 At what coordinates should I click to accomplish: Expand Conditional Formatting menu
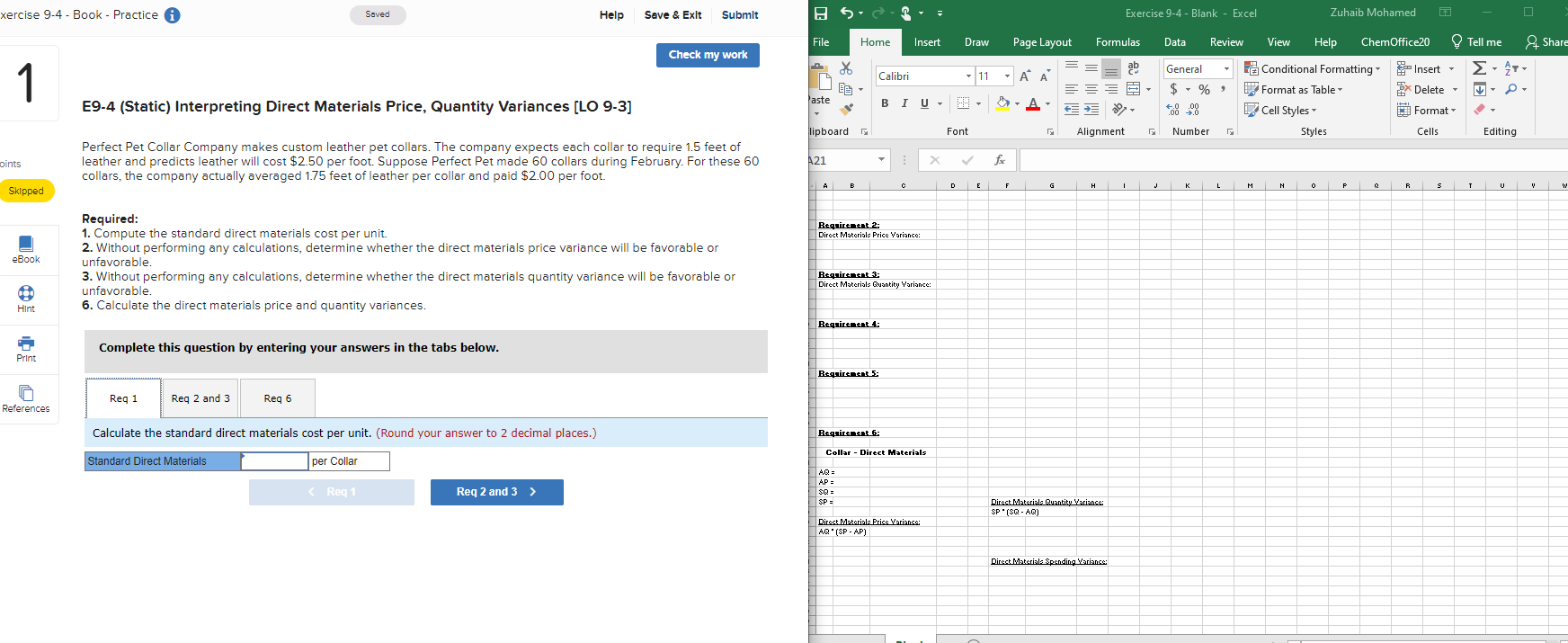[x=1313, y=69]
